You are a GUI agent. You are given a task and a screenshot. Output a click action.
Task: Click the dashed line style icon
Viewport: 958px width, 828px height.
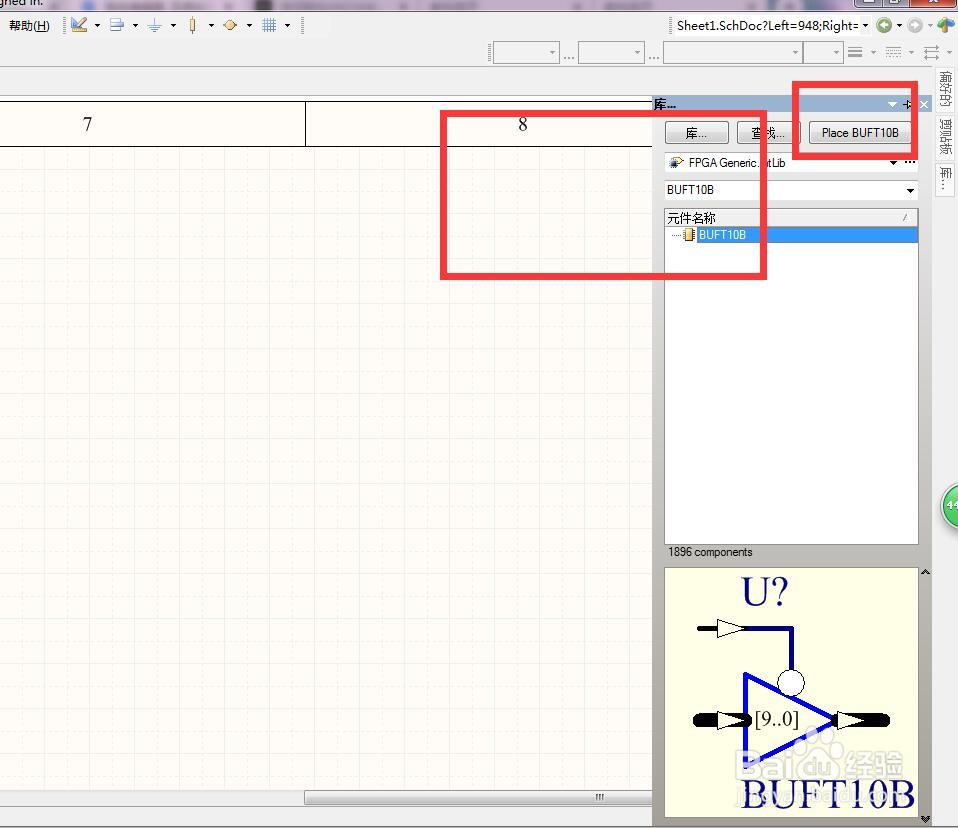tap(893, 53)
